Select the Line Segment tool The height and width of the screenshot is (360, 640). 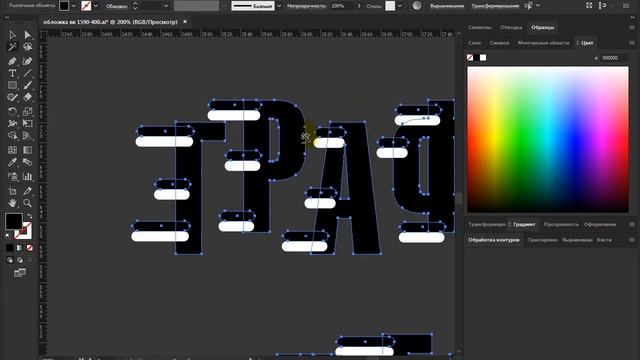point(27,73)
